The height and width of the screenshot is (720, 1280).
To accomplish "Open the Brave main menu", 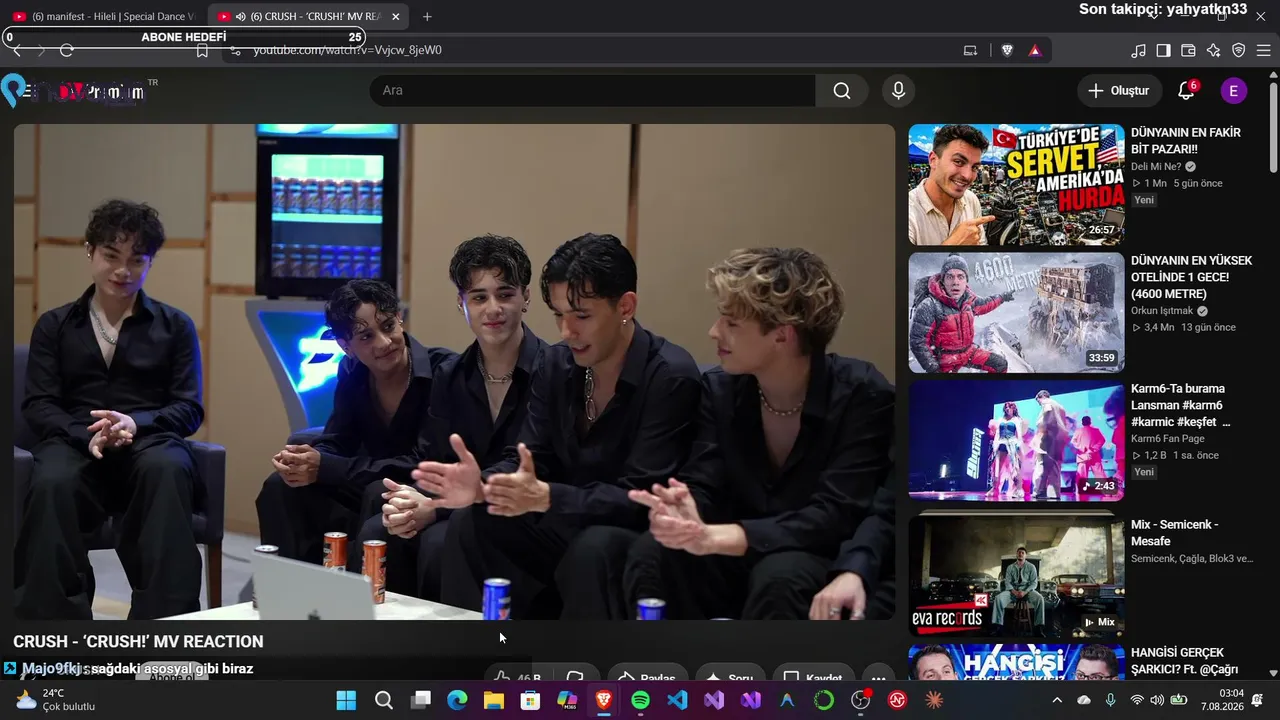I will [x=1263, y=50].
